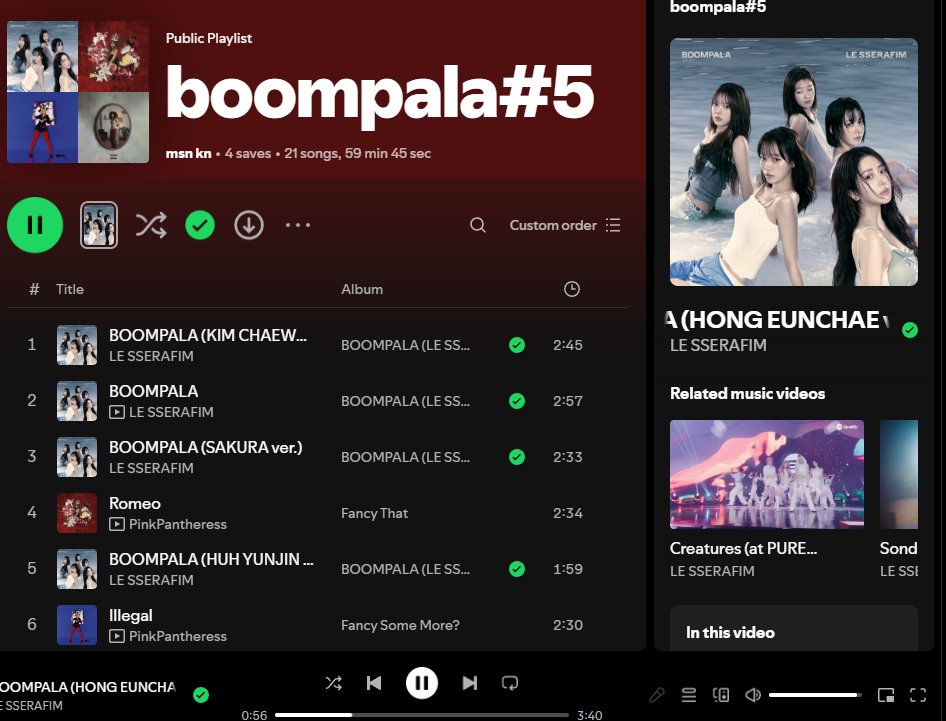Image resolution: width=946 pixels, height=721 pixels.
Task: Toggle the saved checkmark for BOOMPALA (HUH YUNJIN track
Action: click(x=516, y=569)
